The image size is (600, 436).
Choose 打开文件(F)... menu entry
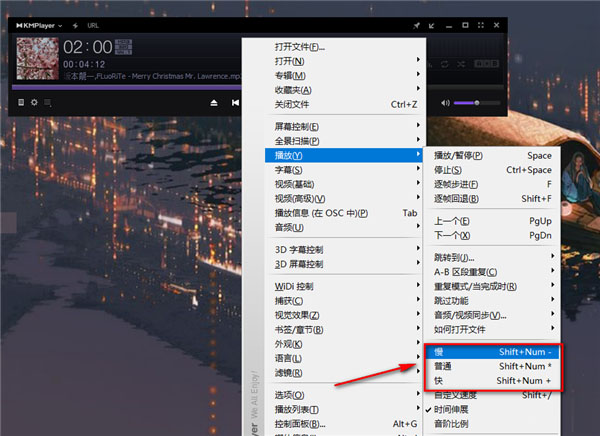coord(345,47)
